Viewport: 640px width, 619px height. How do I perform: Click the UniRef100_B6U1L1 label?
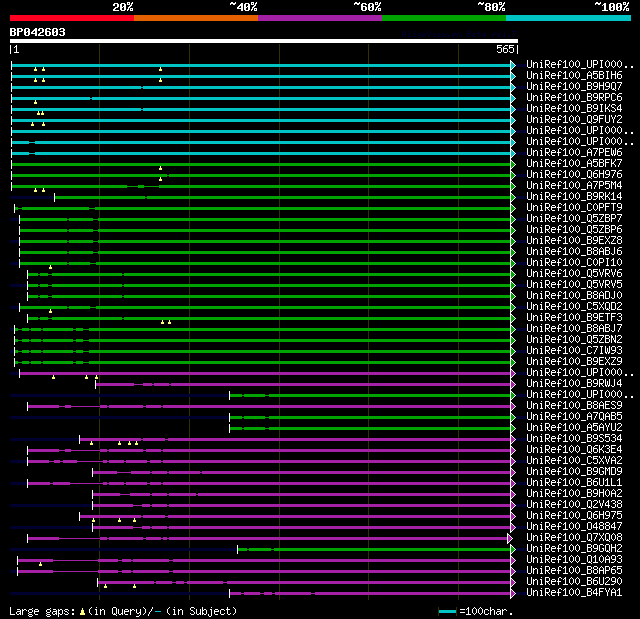(574, 483)
